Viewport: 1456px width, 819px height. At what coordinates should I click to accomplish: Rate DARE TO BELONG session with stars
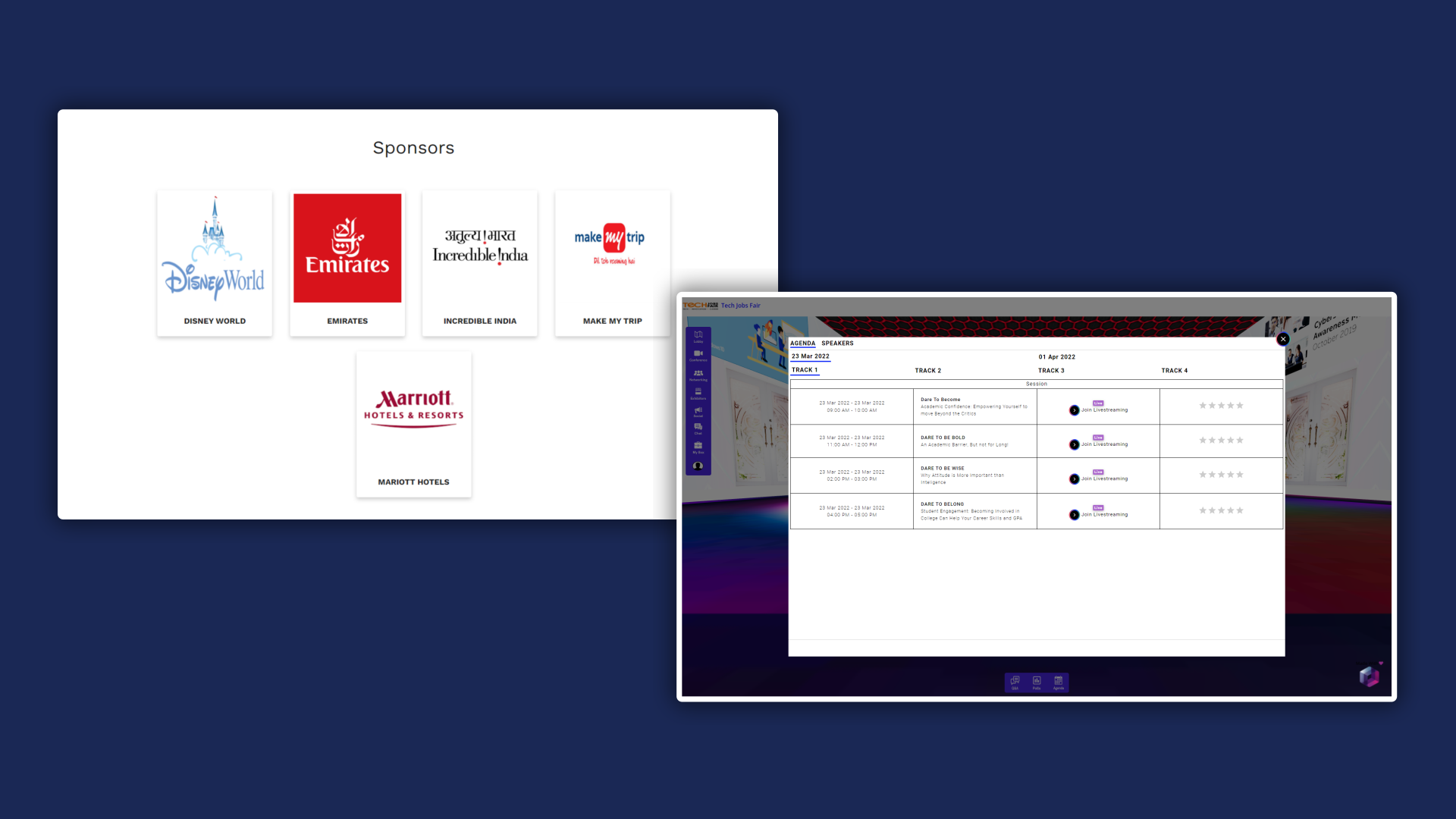(x=1221, y=510)
